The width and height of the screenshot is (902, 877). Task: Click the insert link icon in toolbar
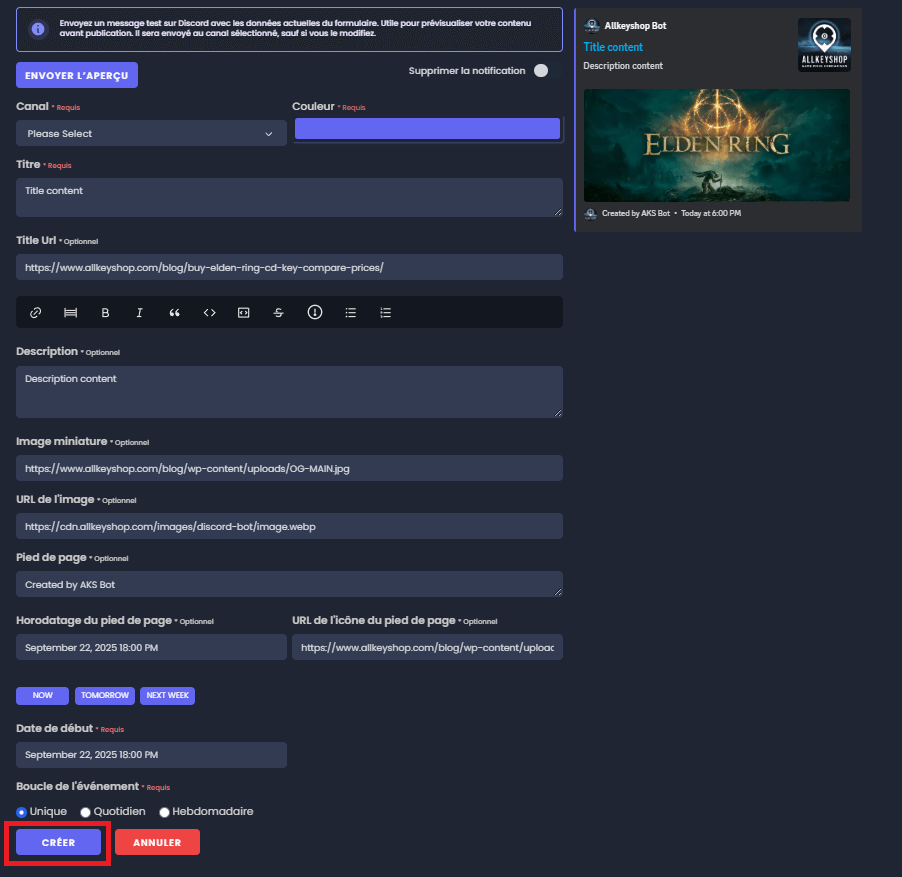36,312
